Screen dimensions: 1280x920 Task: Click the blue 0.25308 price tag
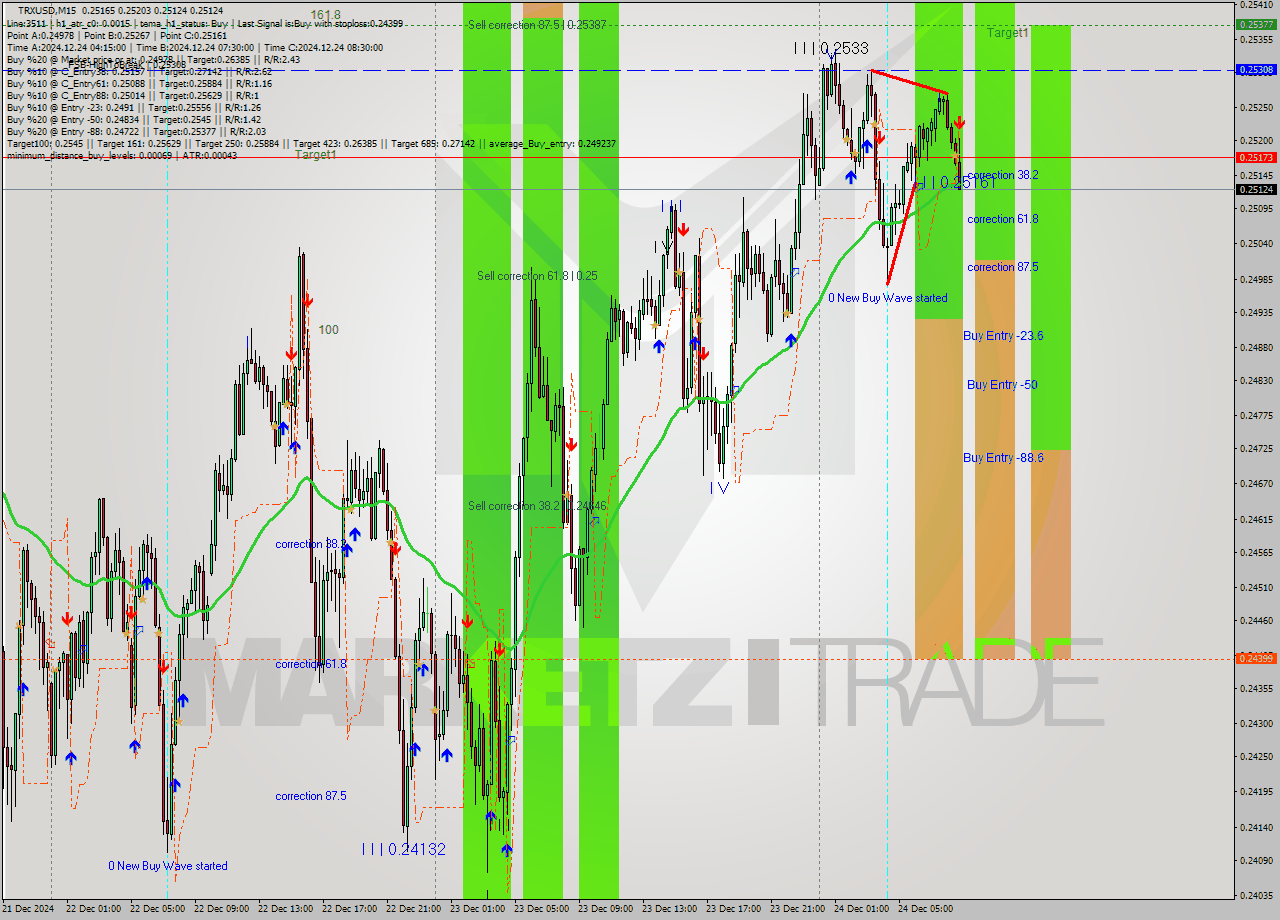[1256, 70]
